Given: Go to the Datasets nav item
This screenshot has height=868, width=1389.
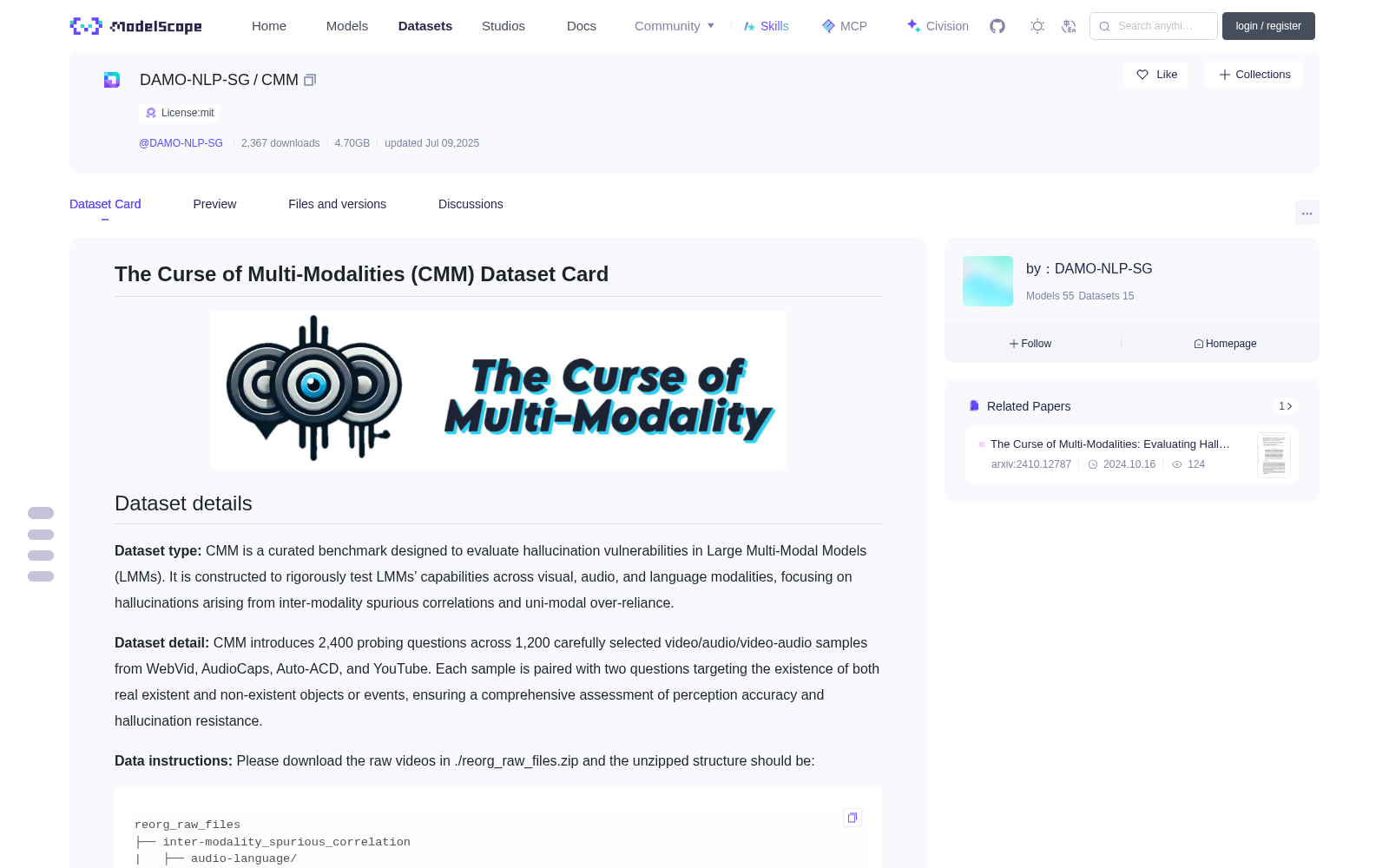Looking at the screenshot, I should pos(425,26).
